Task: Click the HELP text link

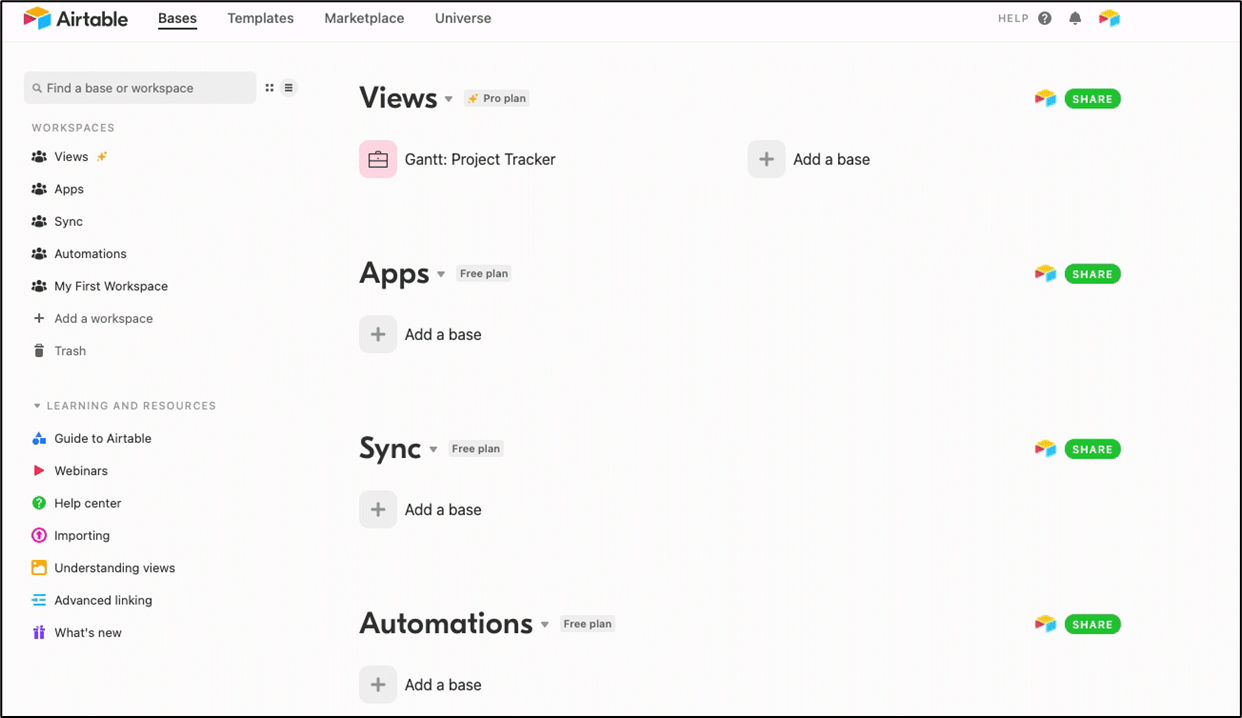Action: point(1013,19)
